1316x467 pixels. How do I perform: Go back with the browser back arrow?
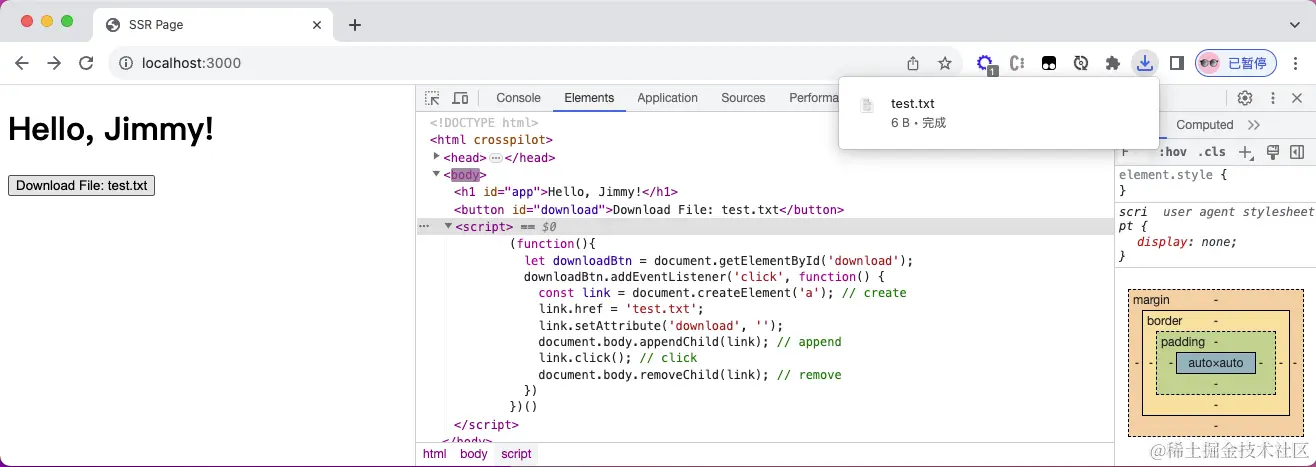(22, 63)
